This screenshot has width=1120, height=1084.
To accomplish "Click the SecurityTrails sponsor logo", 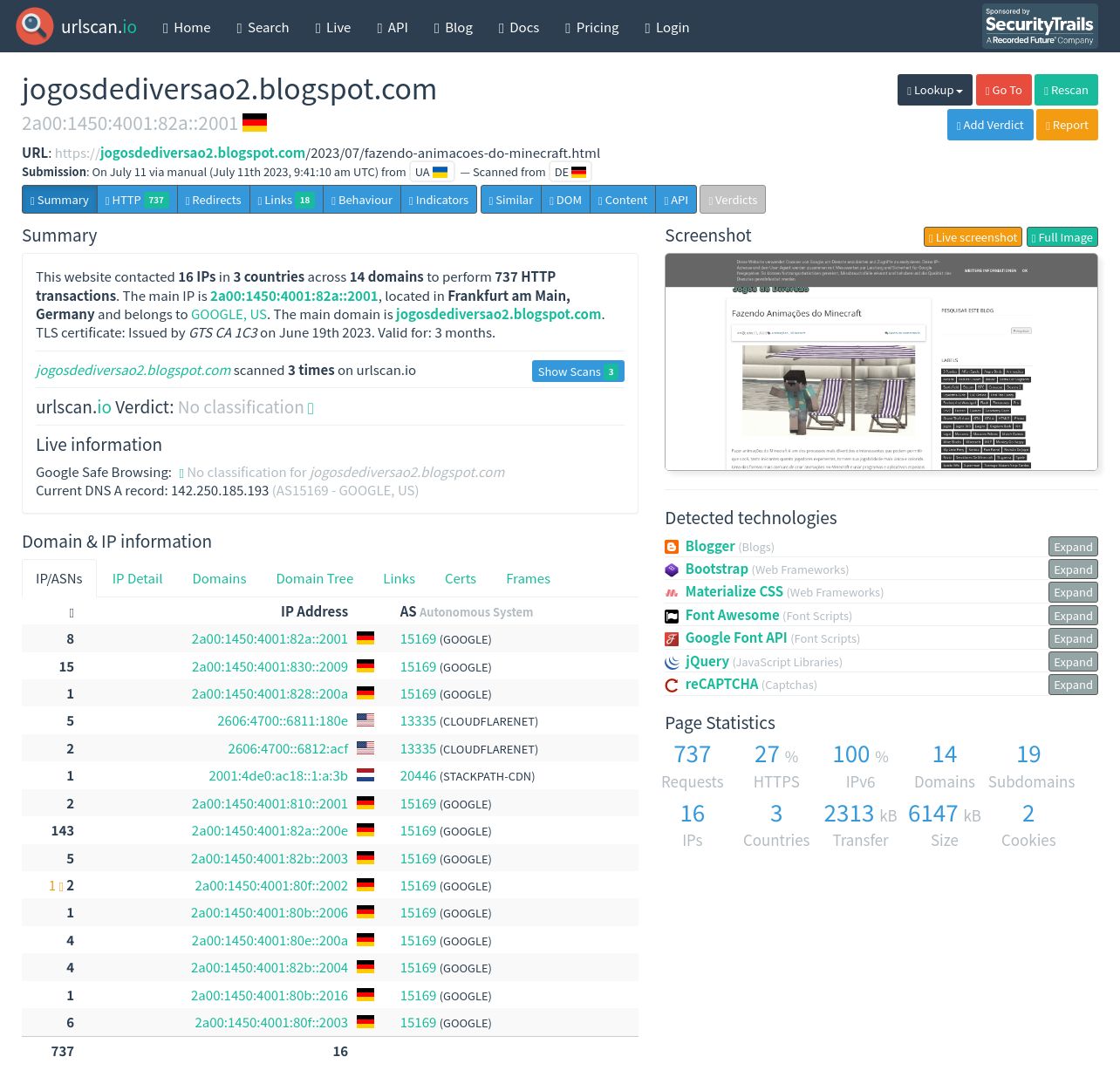I will (1040, 26).
